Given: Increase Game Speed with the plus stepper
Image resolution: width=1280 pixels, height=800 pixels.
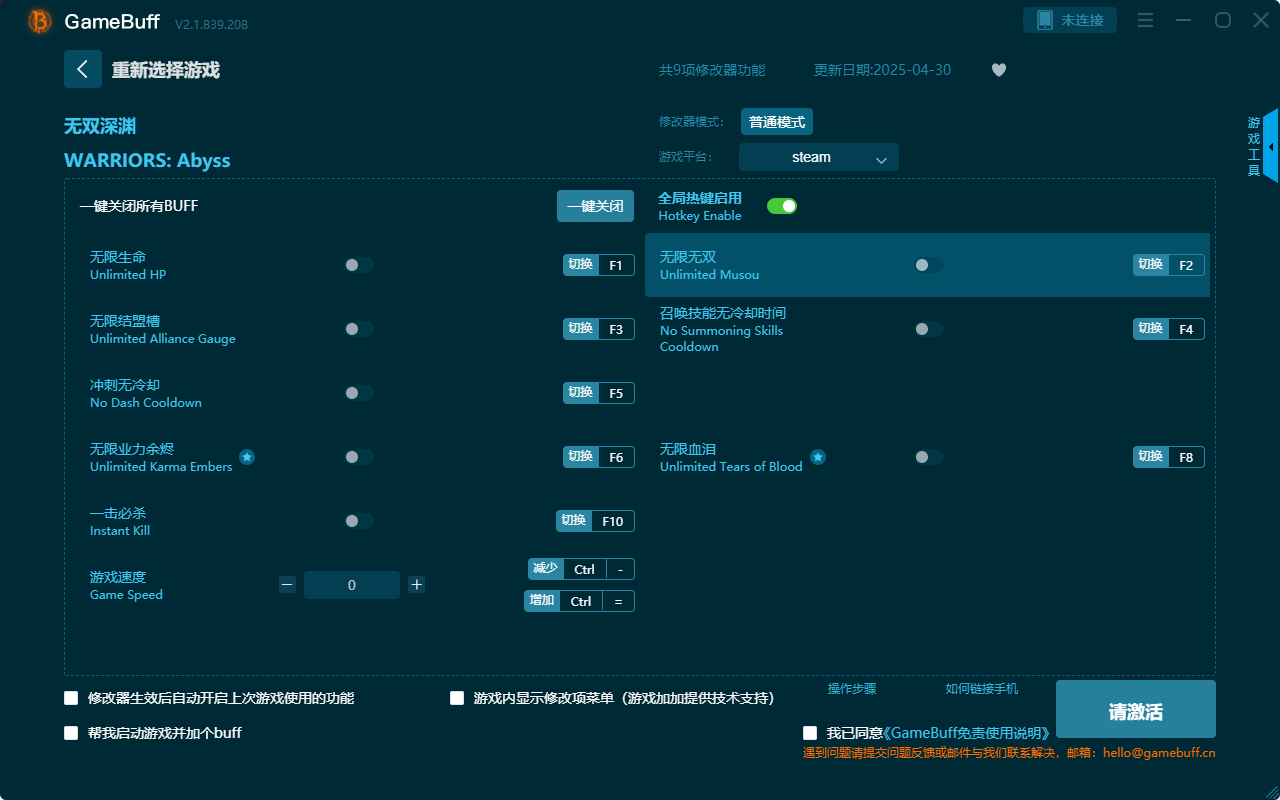Looking at the screenshot, I should (x=416, y=584).
